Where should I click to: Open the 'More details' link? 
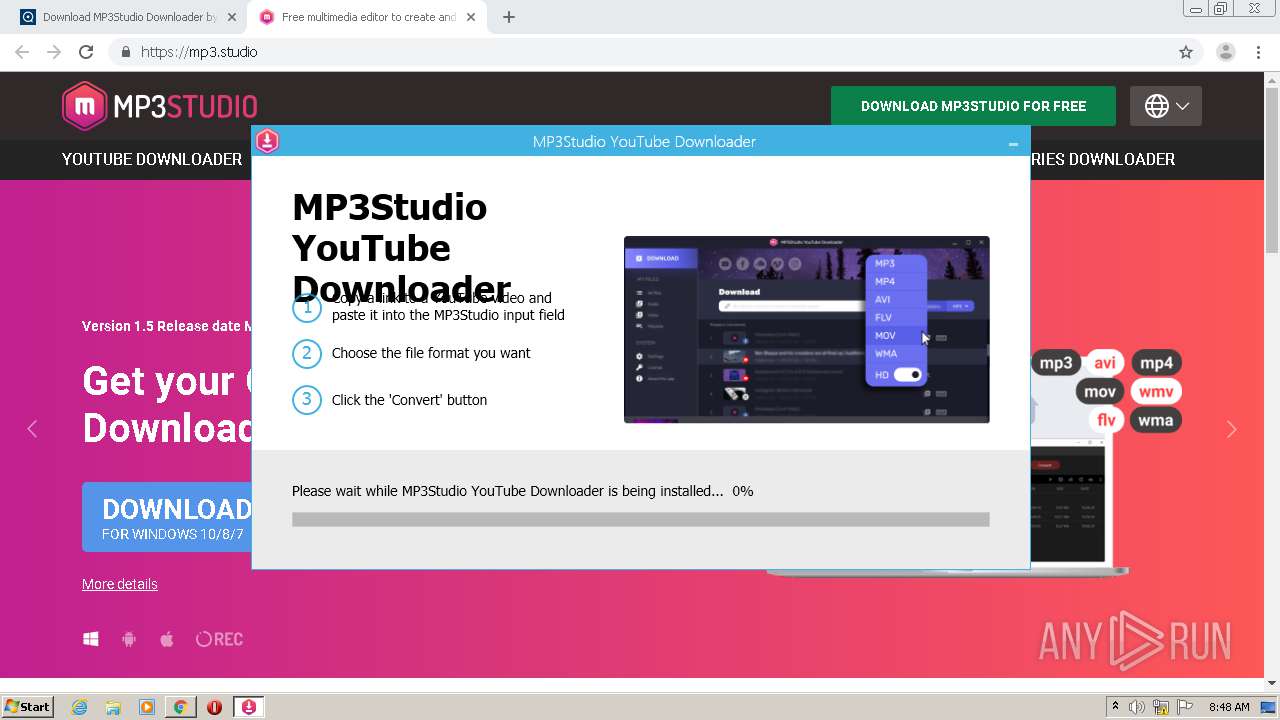(120, 584)
